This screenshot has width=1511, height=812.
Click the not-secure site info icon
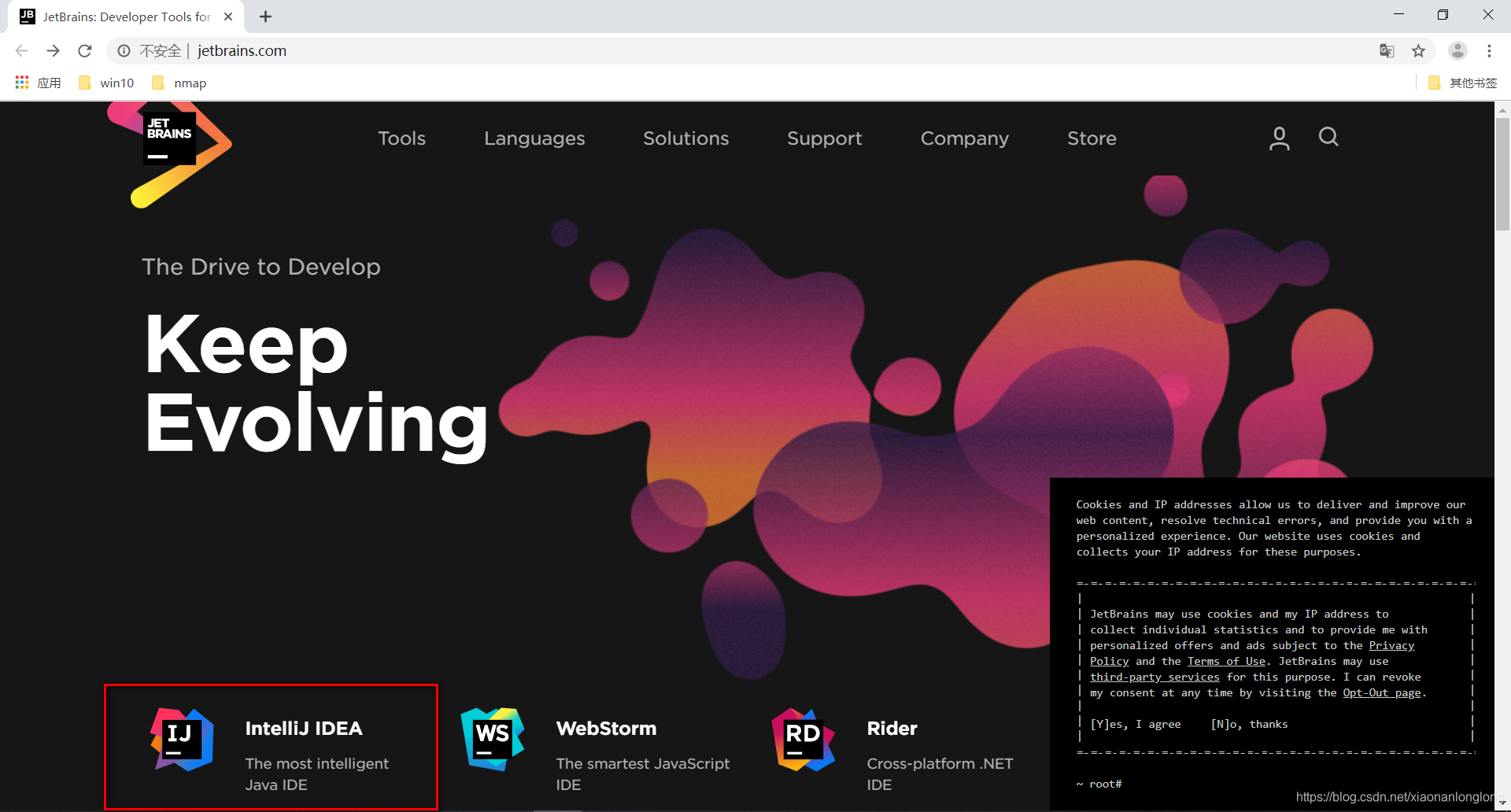[x=124, y=50]
